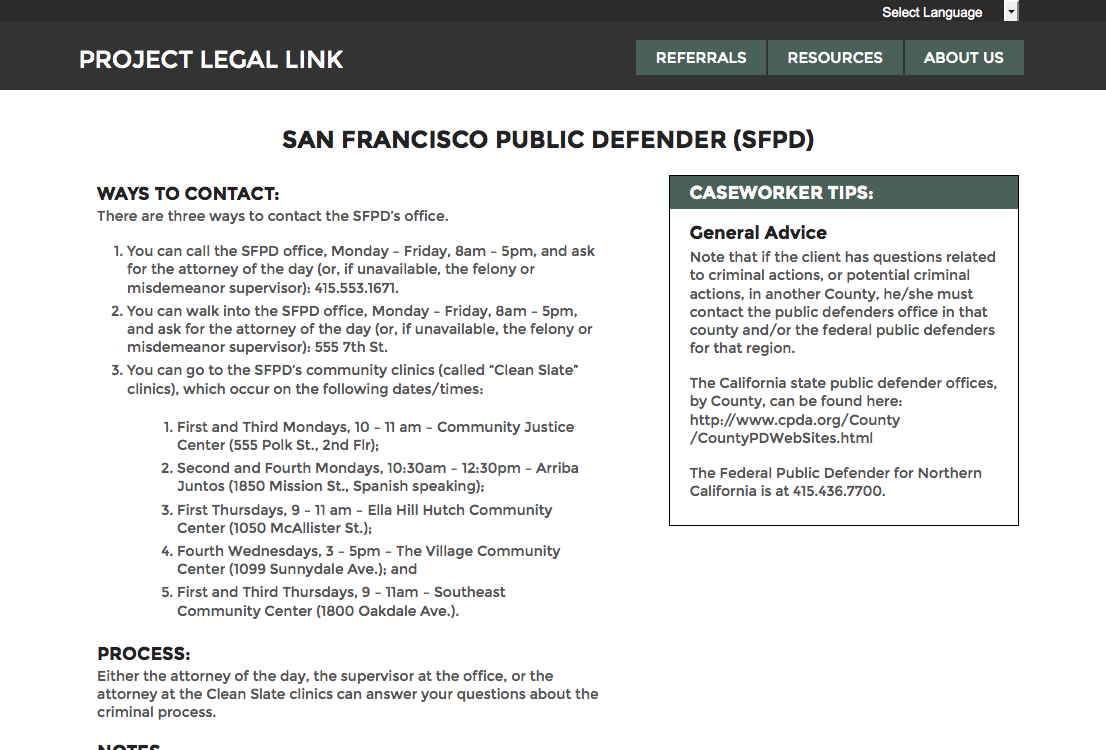This screenshot has height=750, width=1106.
Task: Click the SFPD office phone number 415.553.1671
Action: [x=356, y=288]
